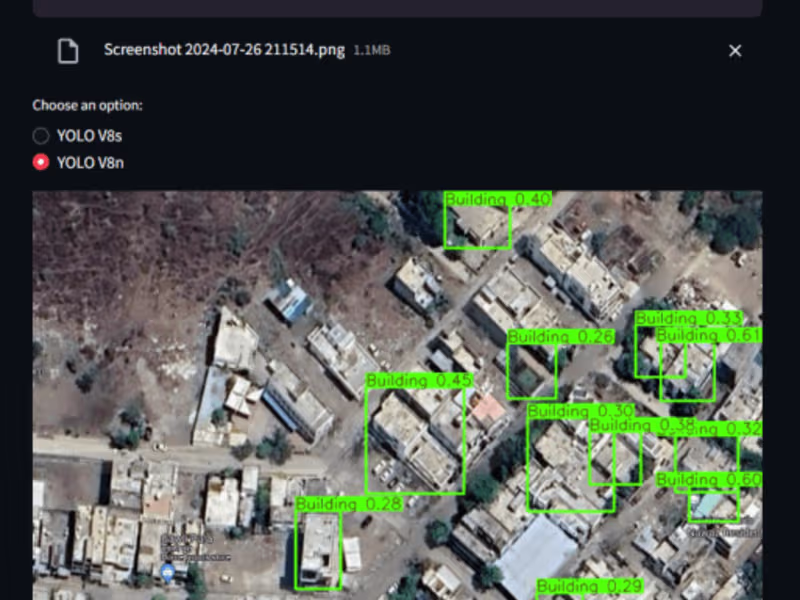The height and width of the screenshot is (600, 800).
Task: Select the YOLO V8s radio button
Action: click(41, 136)
